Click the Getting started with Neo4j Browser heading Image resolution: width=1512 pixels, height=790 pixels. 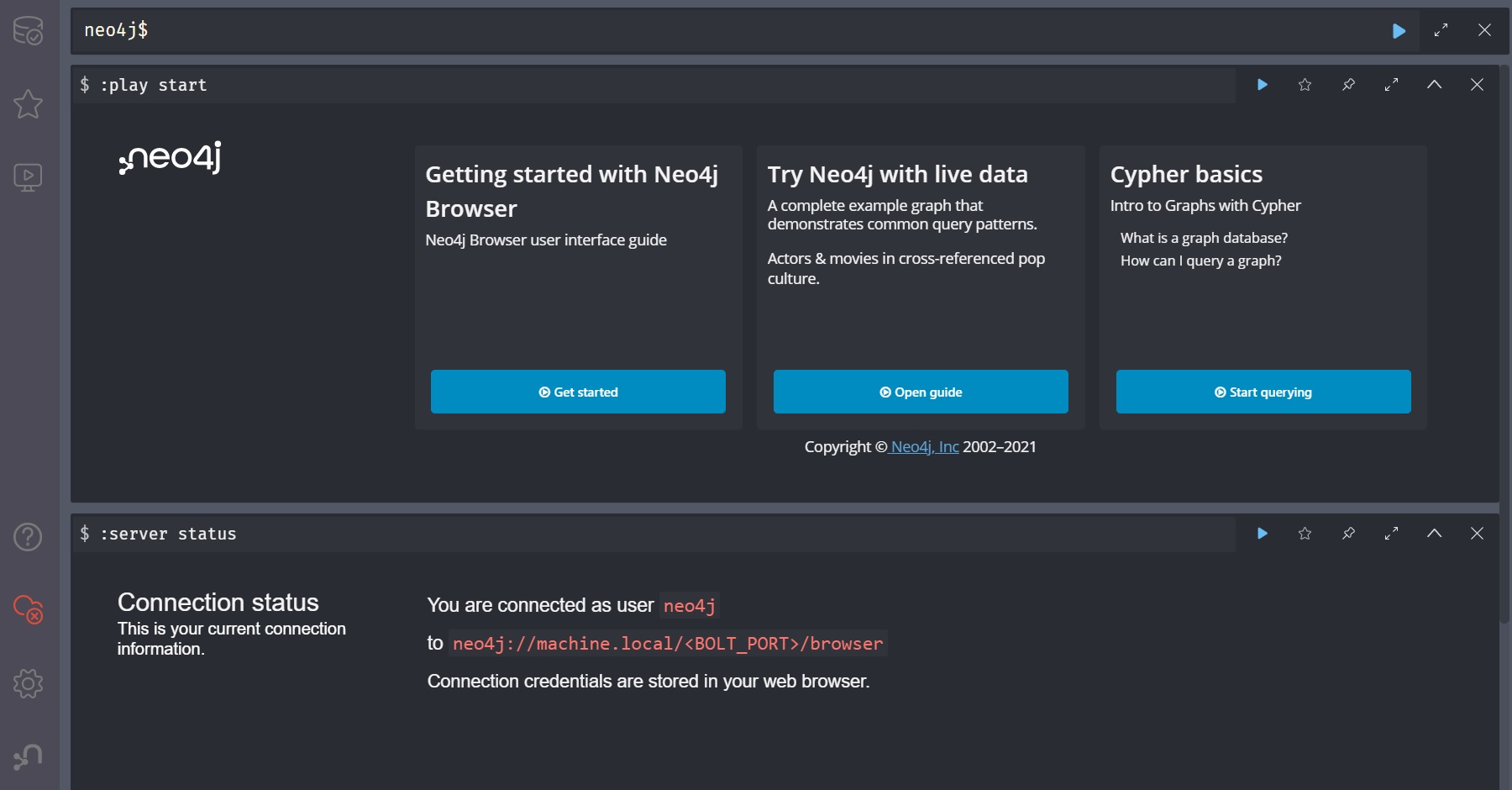coord(571,191)
